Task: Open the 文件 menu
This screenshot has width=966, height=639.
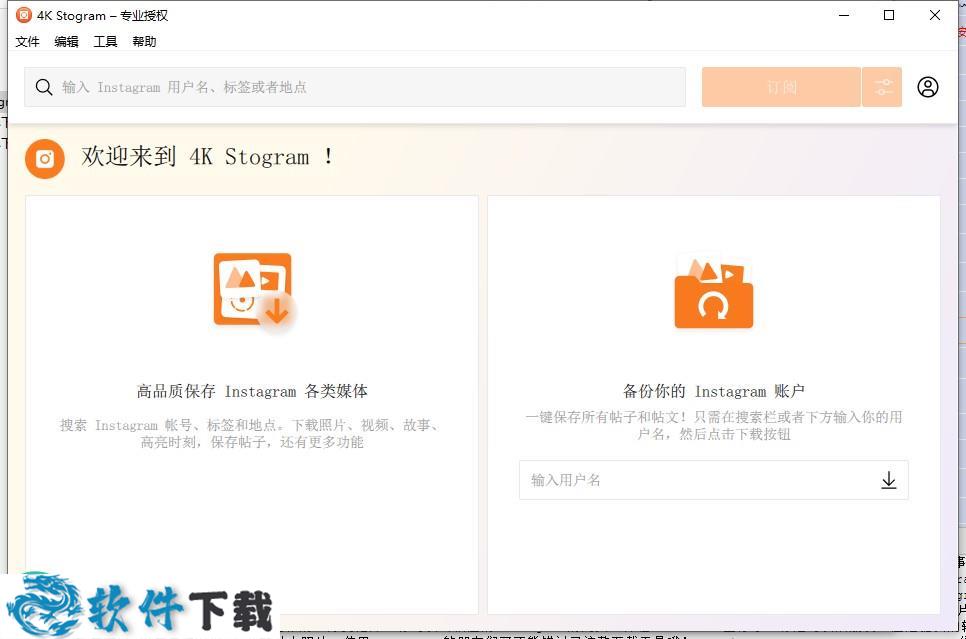Action: [x=27, y=41]
